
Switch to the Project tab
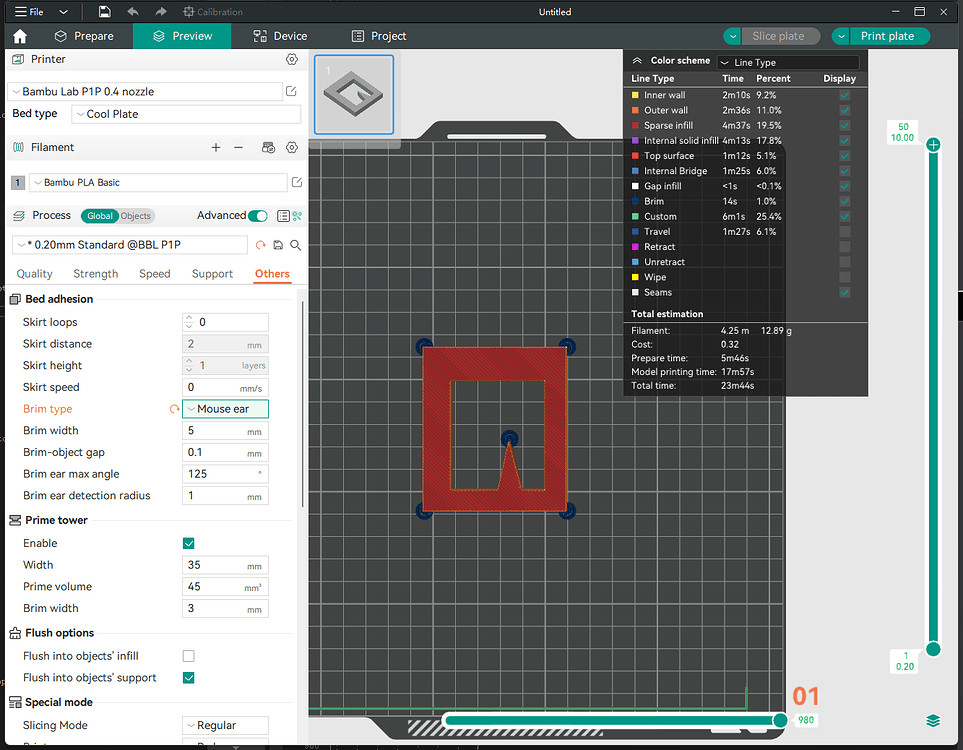[x=379, y=36]
